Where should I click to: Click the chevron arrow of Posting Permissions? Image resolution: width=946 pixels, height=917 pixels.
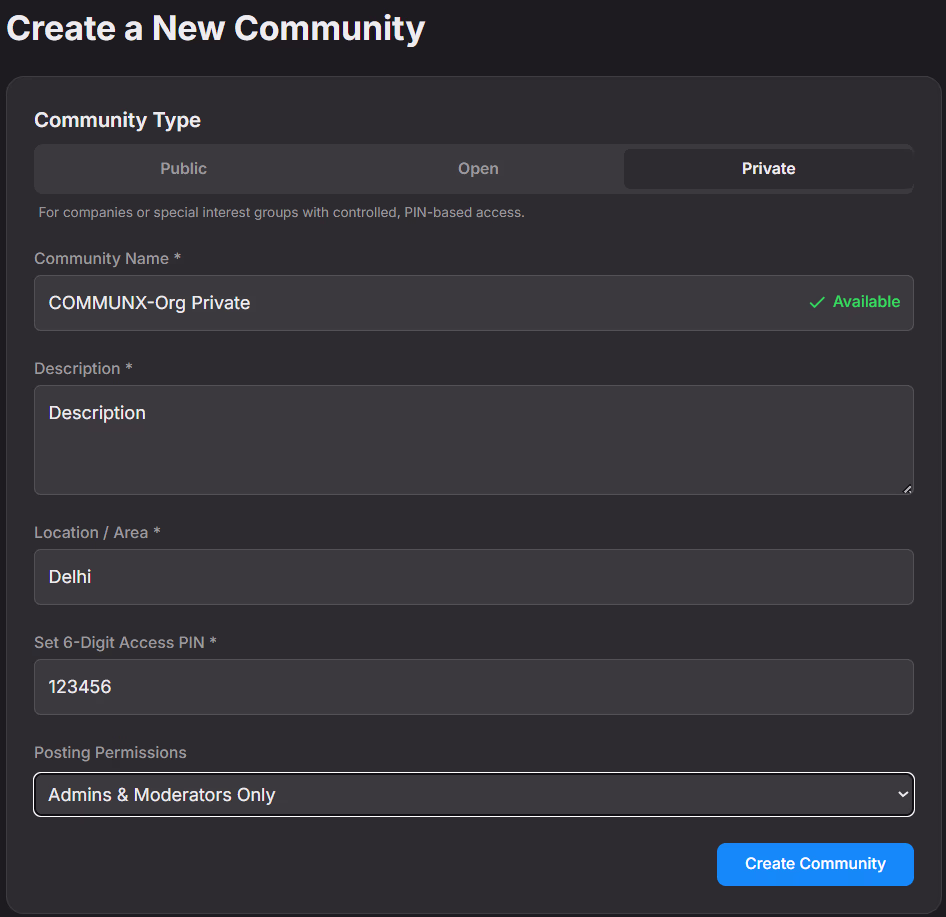902,795
